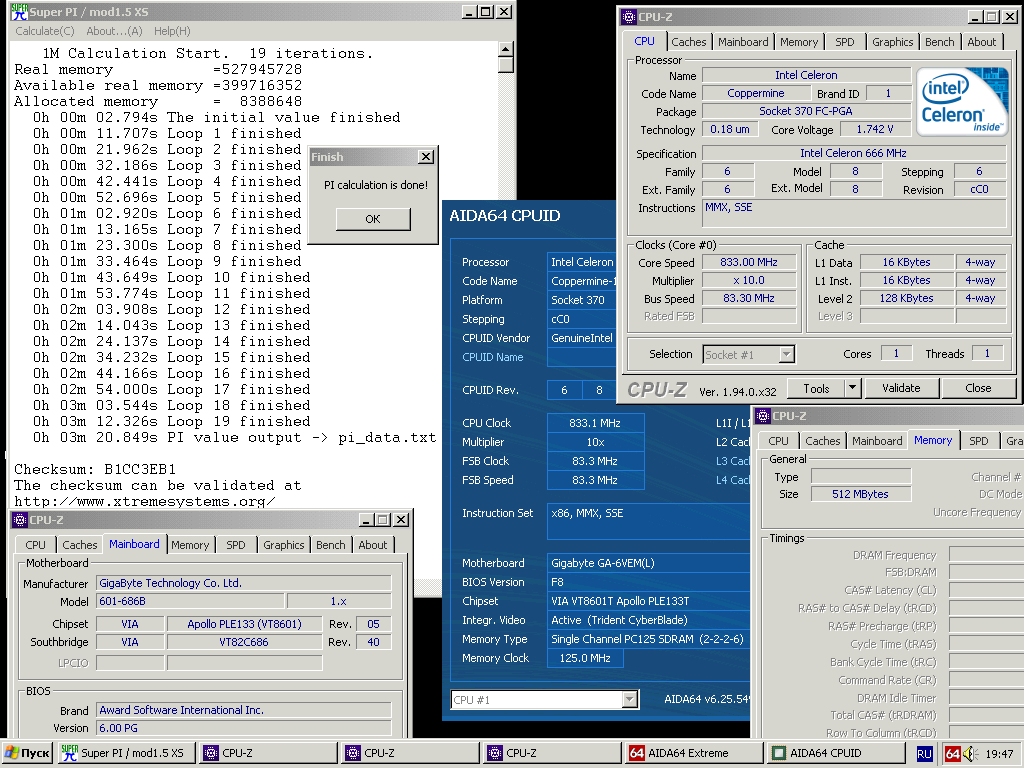Expand the Tools dropdown arrow in CPU-Z
1024x768 pixels.
(x=852, y=388)
